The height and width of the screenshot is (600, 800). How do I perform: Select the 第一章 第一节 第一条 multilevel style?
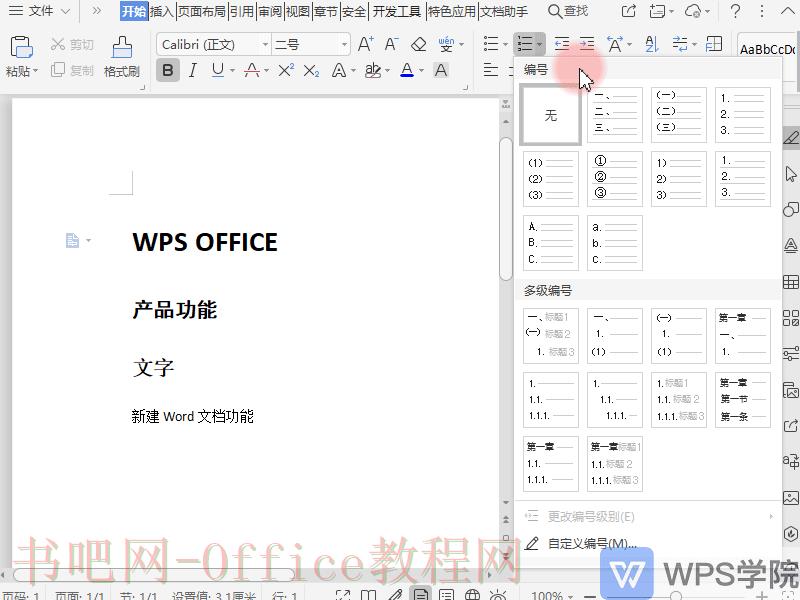(743, 399)
